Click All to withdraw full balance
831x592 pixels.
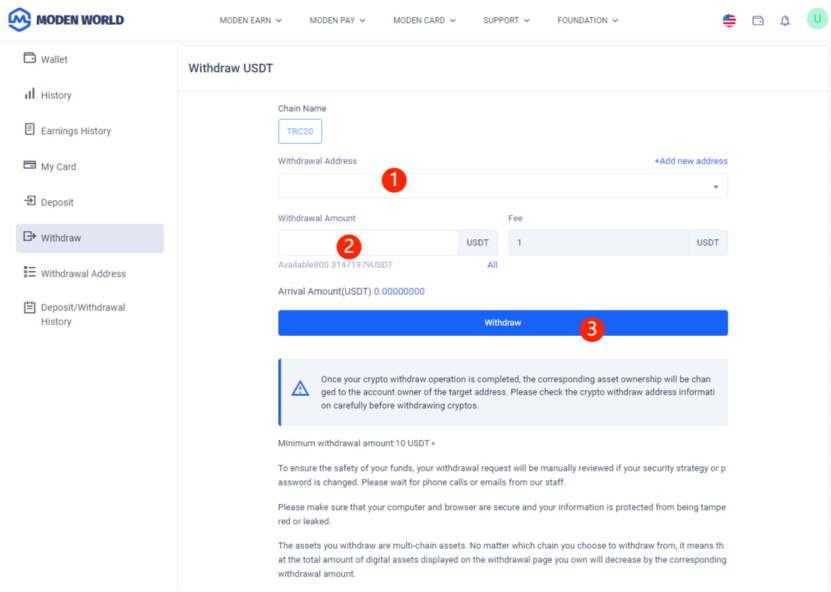pos(492,265)
